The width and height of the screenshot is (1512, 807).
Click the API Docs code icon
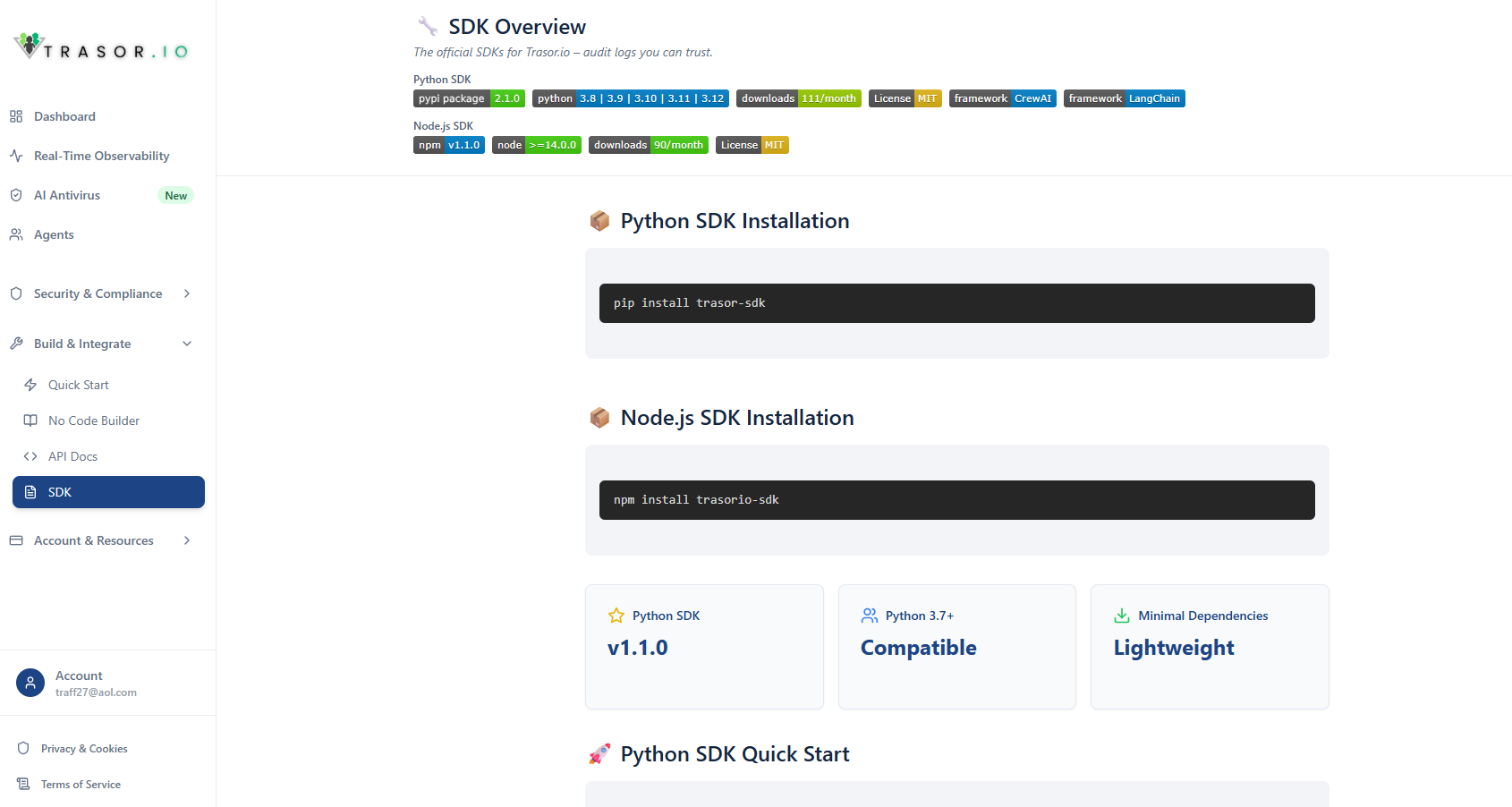pyautogui.click(x=30, y=456)
